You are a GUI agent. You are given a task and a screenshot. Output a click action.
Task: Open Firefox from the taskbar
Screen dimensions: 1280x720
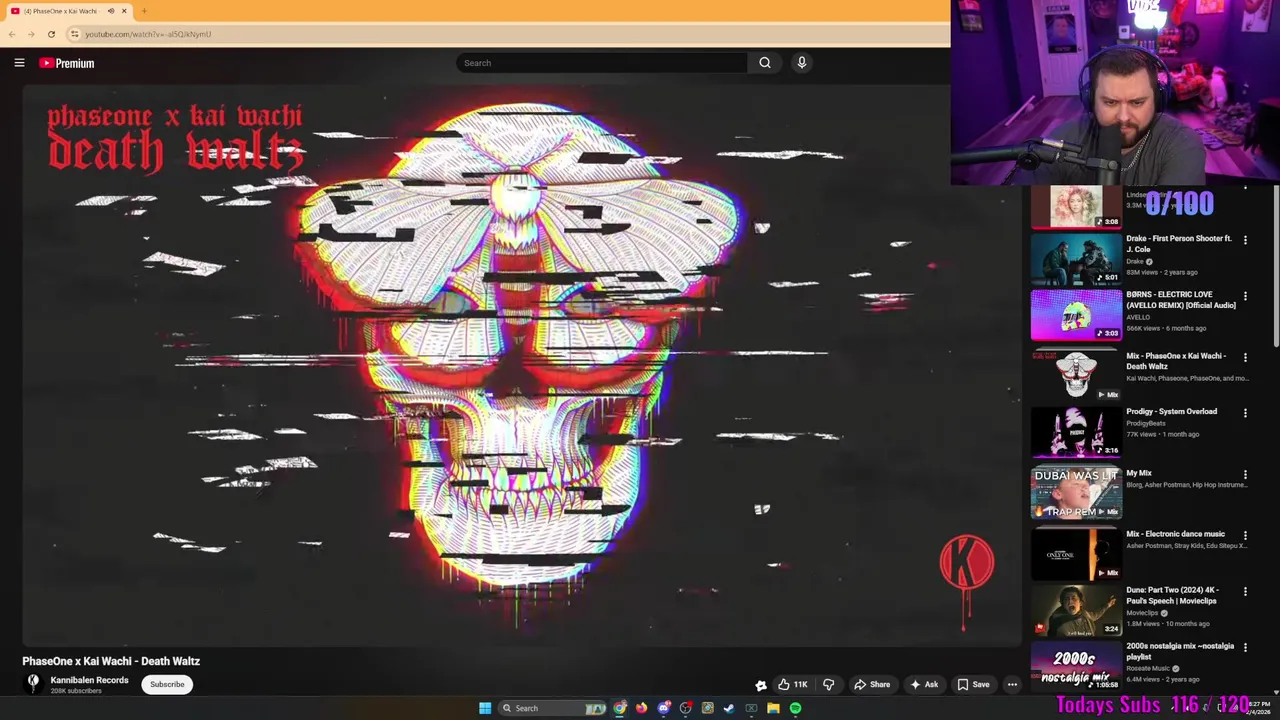(642, 708)
